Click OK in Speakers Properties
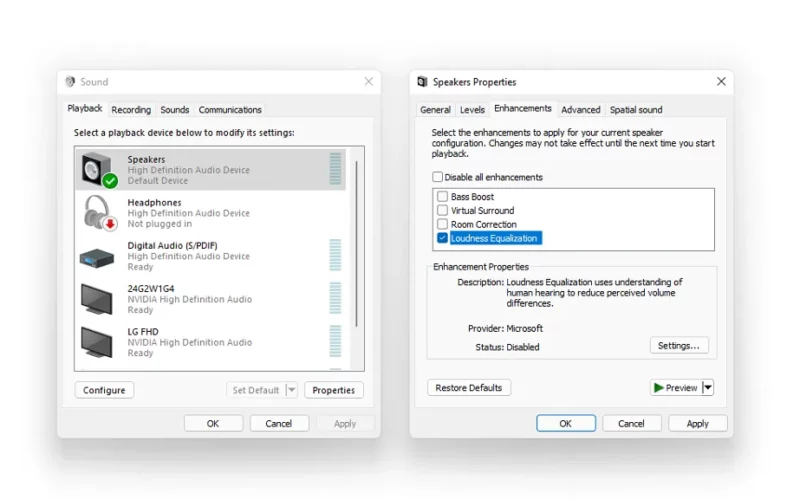800x500 pixels. pos(565,423)
